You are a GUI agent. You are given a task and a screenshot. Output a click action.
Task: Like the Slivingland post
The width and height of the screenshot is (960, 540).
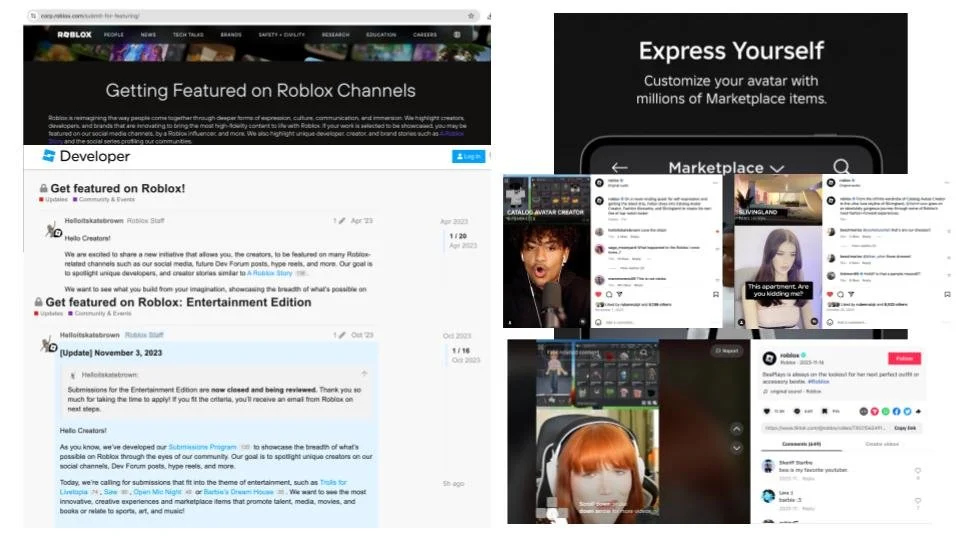coord(830,294)
